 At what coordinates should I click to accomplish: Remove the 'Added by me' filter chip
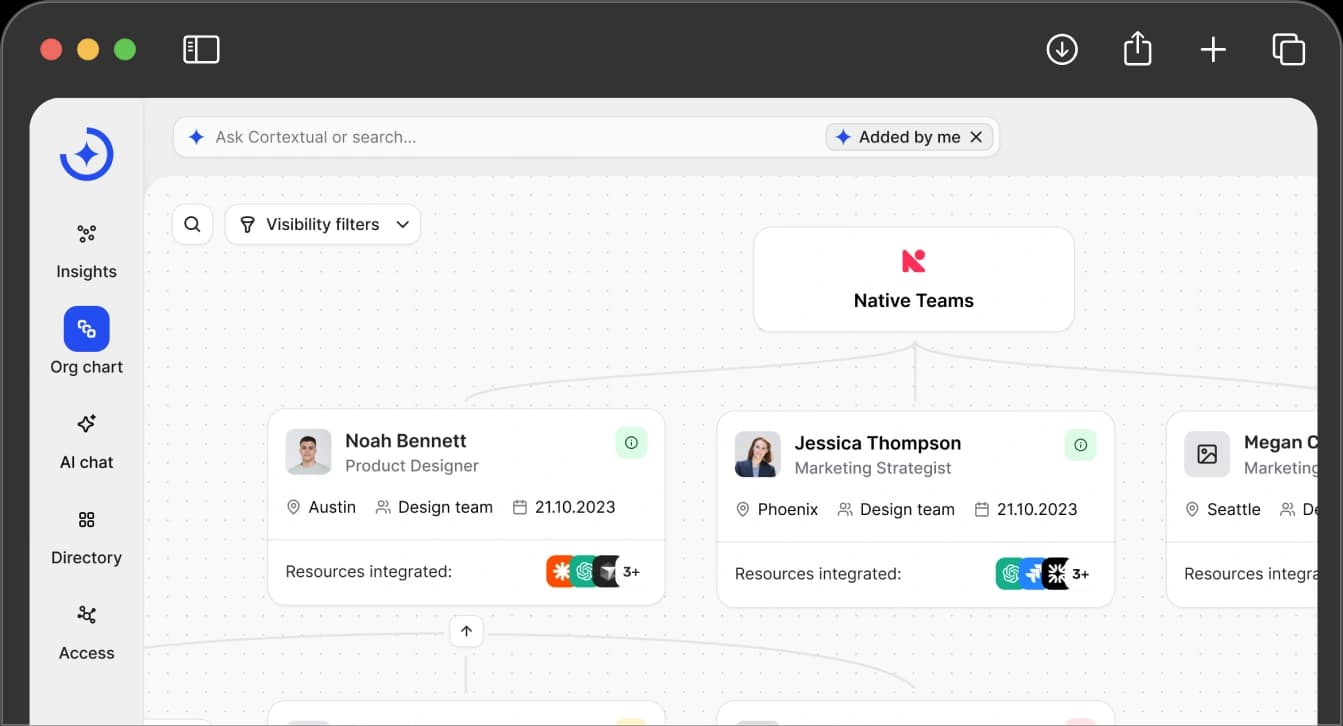(x=976, y=137)
